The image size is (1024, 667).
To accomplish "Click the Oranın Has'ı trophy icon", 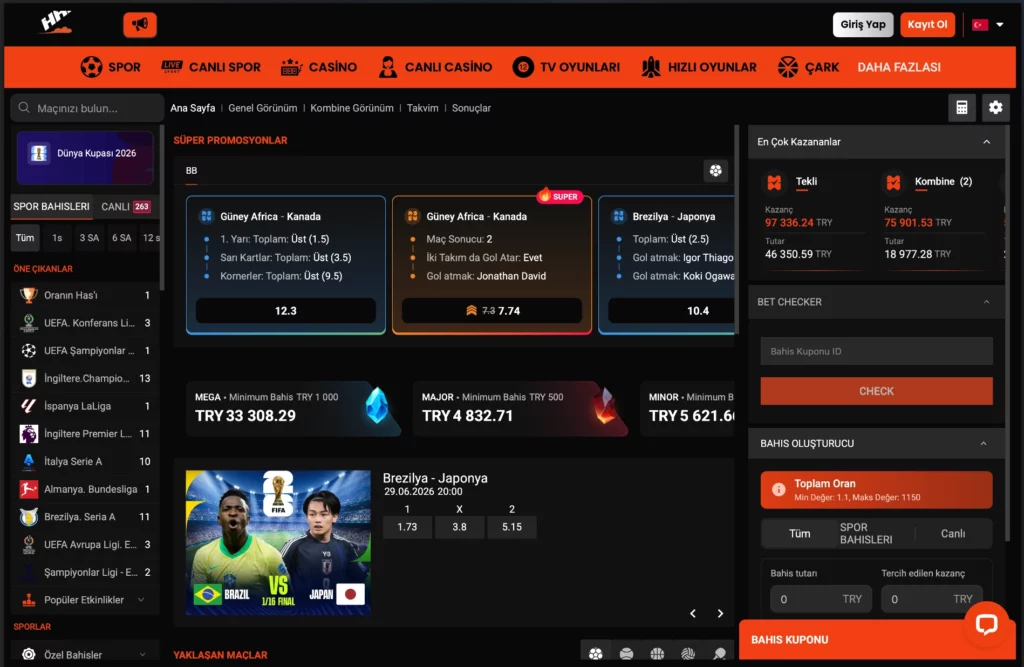I will [x=28, y=295].
